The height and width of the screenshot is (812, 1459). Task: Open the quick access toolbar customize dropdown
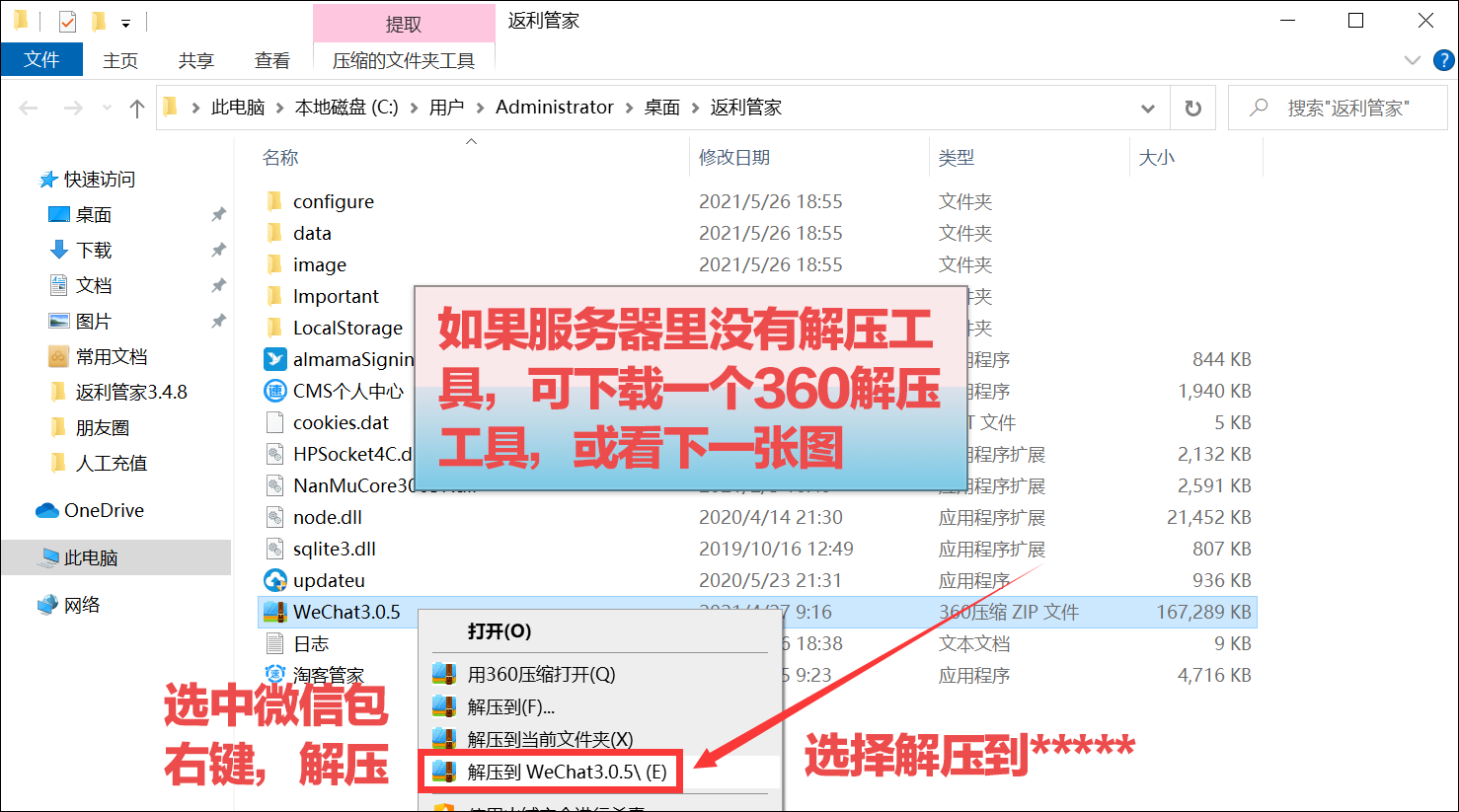pyautogui.click(x=125, y=23)
